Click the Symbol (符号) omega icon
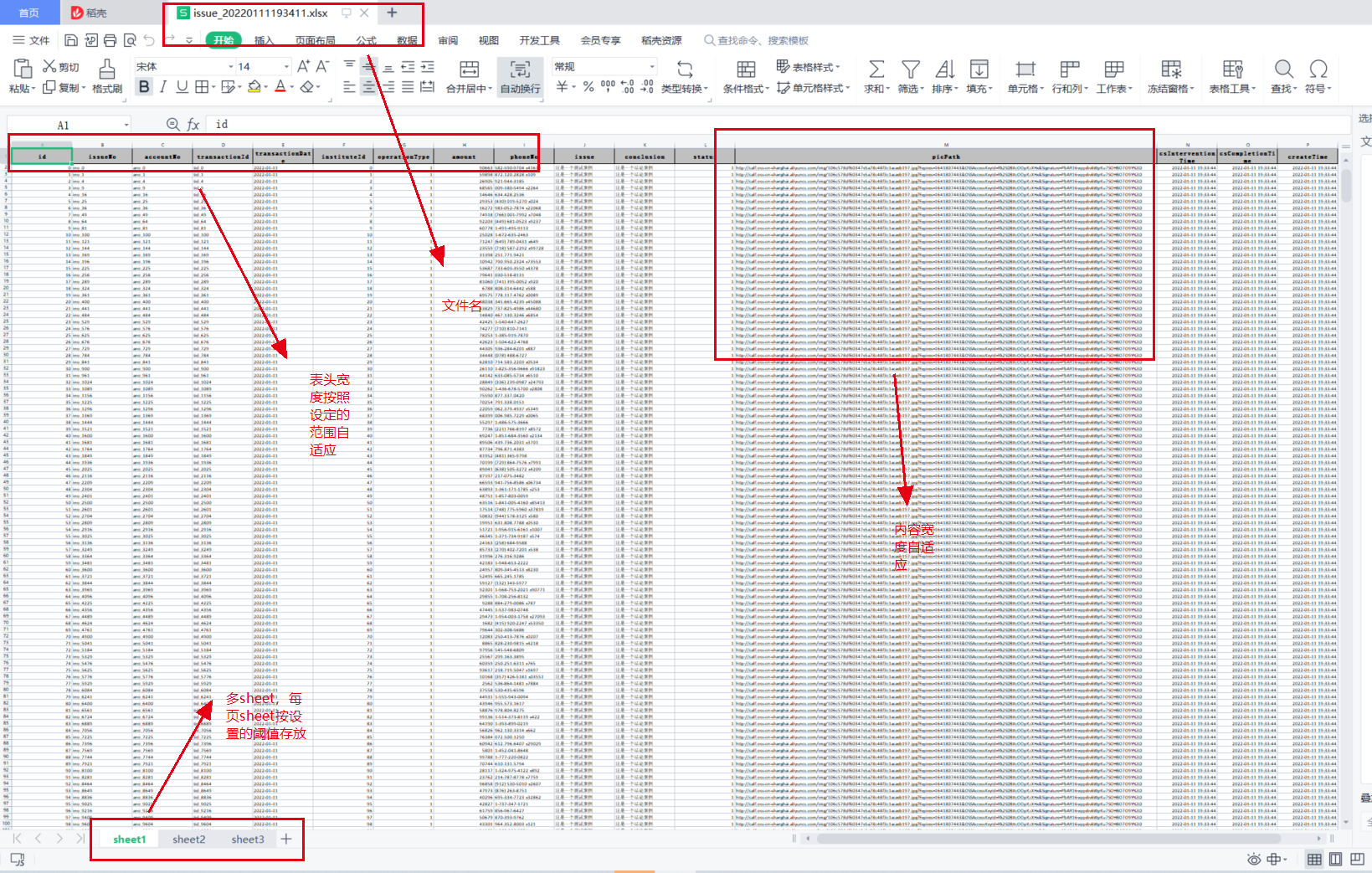This screenshot has height=873, width=1372. 1318,69
